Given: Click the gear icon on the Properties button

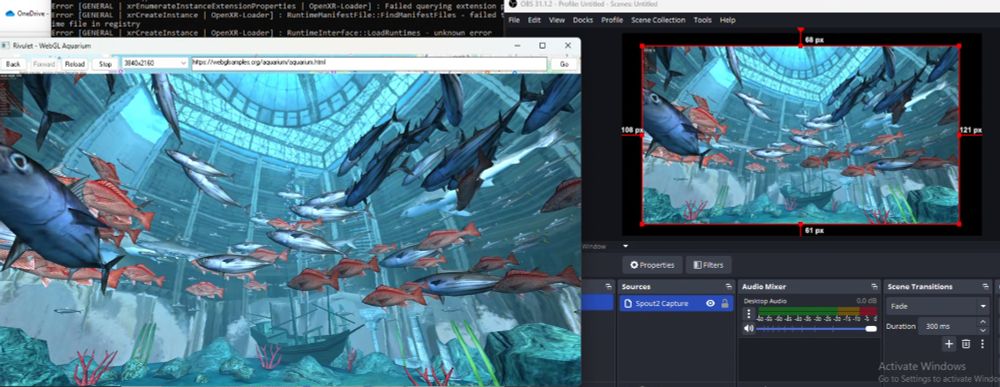Looking at the screenshot, I should 634,265.
